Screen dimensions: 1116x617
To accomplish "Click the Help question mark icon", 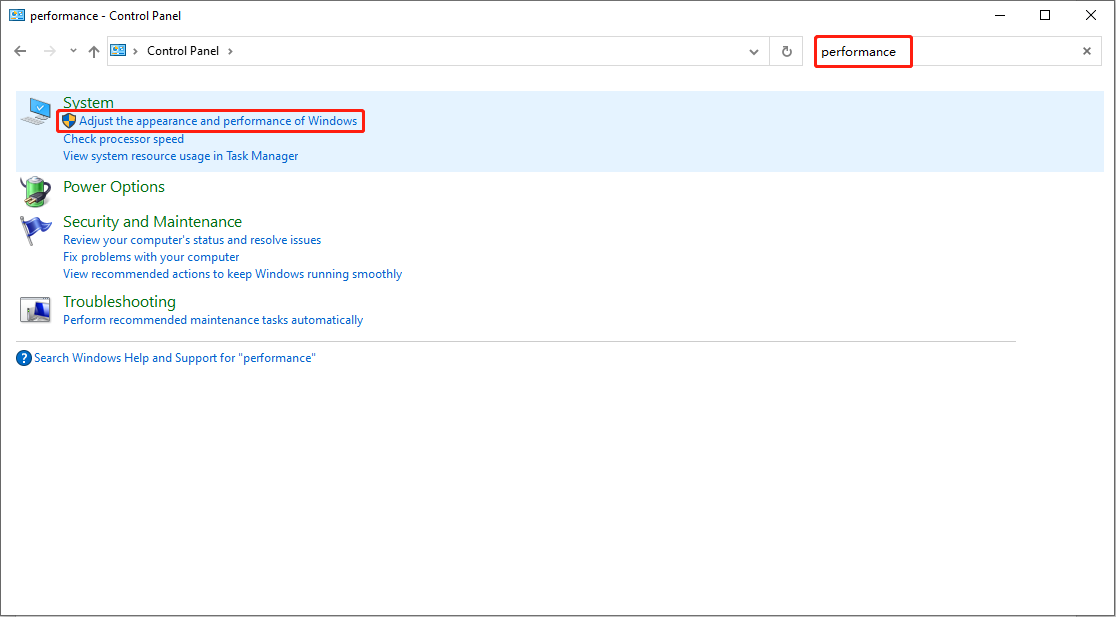I will point(23,357).
